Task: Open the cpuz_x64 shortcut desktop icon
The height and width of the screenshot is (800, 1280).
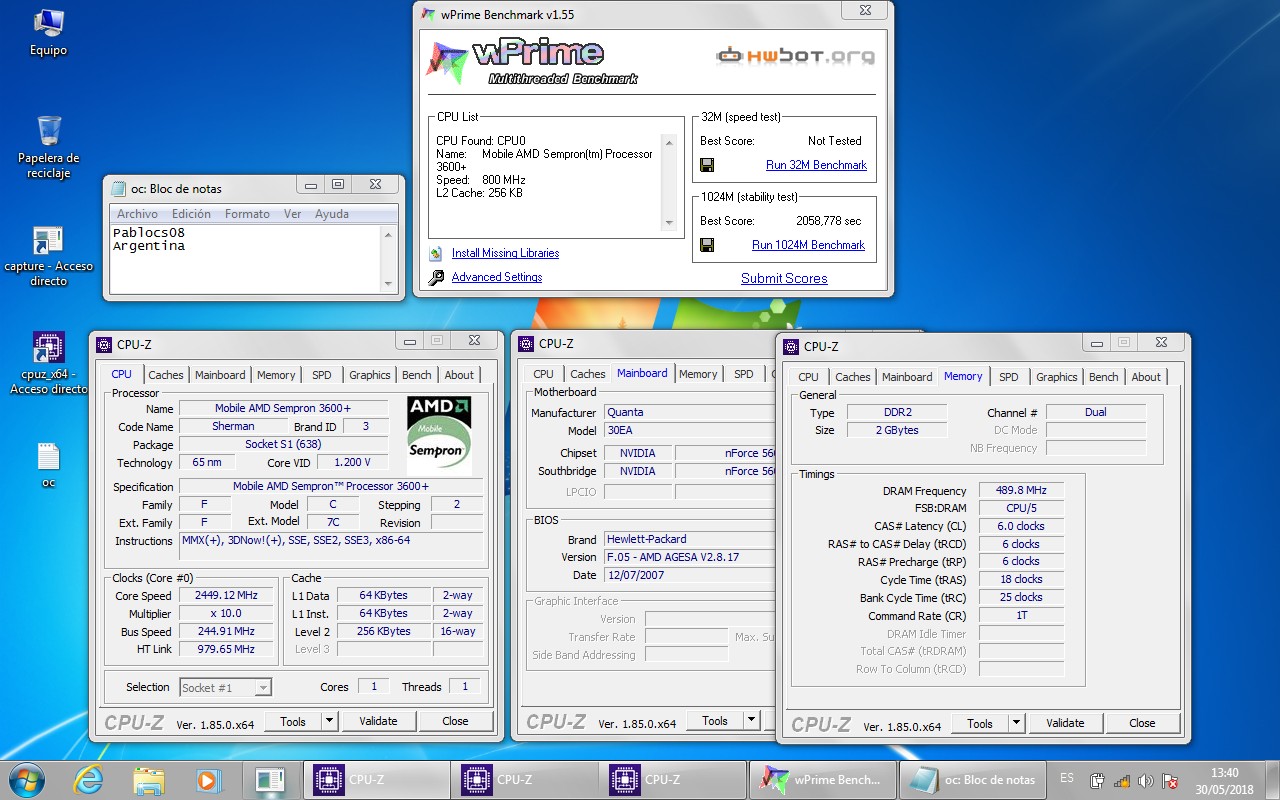Action: pos(48,363)
